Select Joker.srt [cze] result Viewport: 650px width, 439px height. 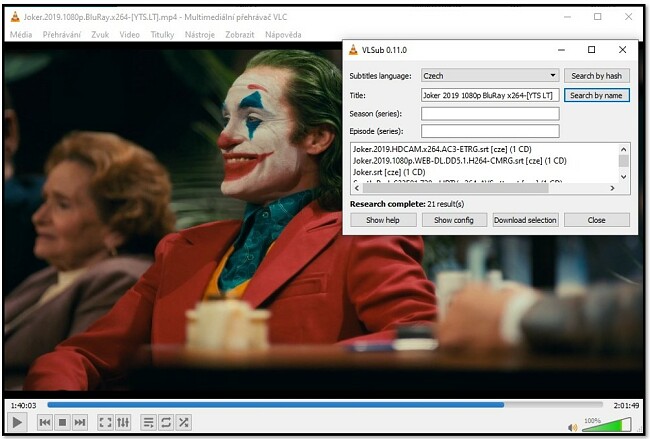pyautogui.click(x=389, y=172)
